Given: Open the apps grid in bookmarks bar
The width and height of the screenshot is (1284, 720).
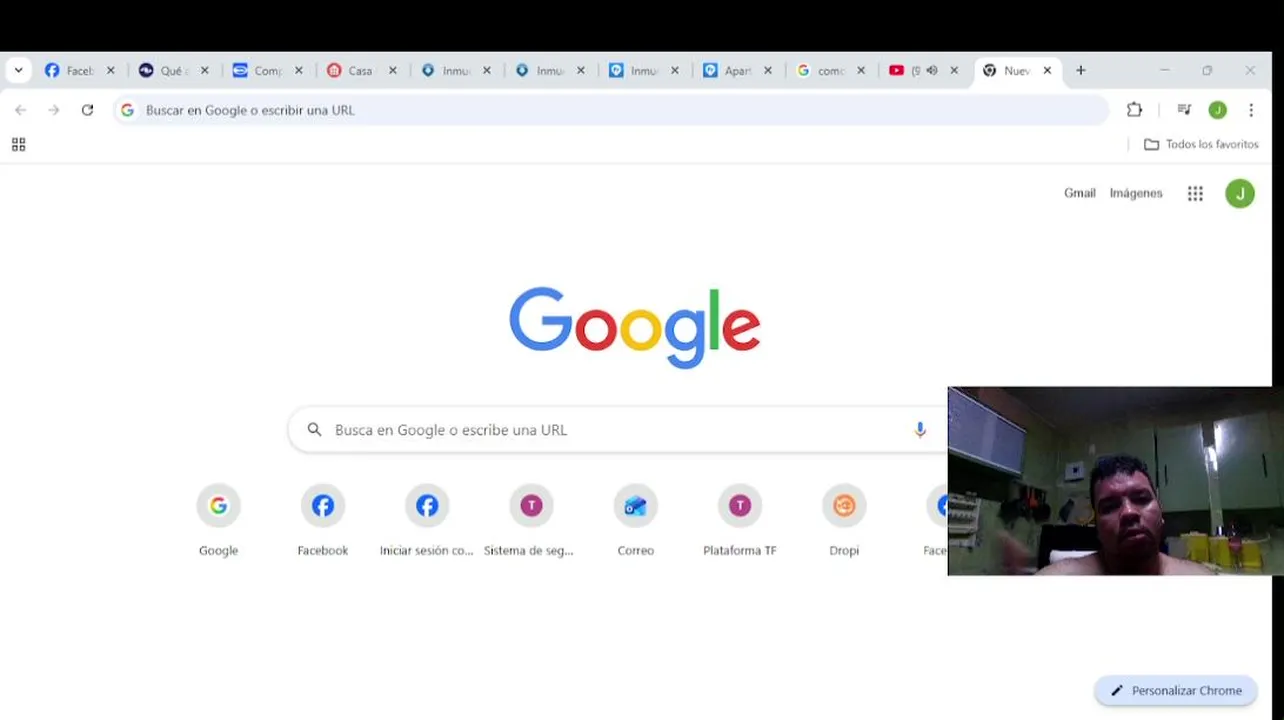Looking at the screenshot, I should pos(18,145).
